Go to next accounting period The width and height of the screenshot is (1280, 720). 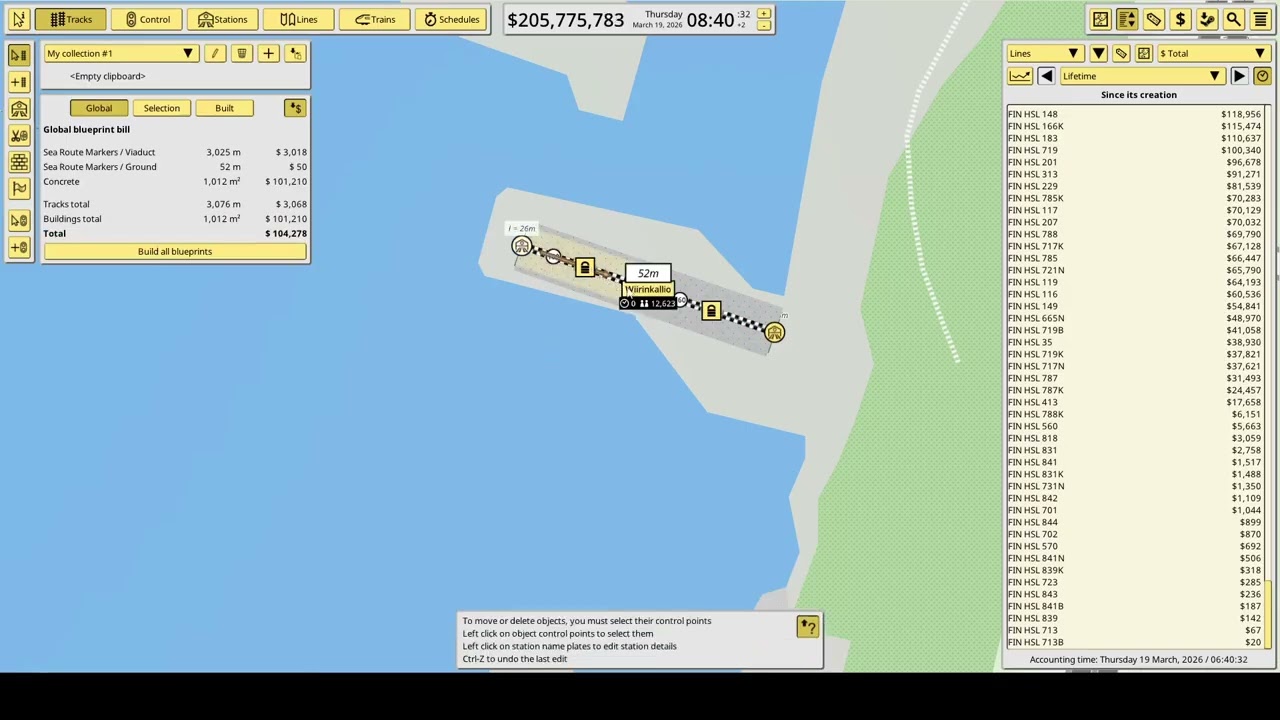[1239, 76]
